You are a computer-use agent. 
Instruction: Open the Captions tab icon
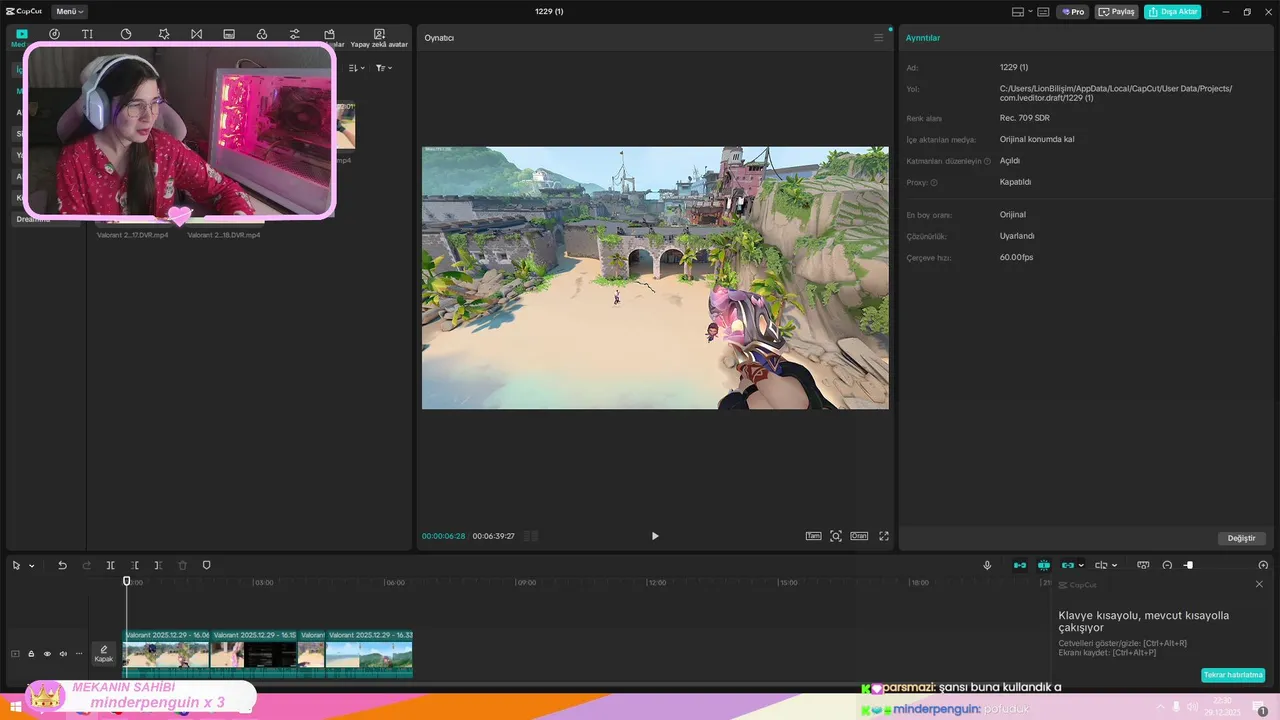pyautogui.click(x=229, y=34)
